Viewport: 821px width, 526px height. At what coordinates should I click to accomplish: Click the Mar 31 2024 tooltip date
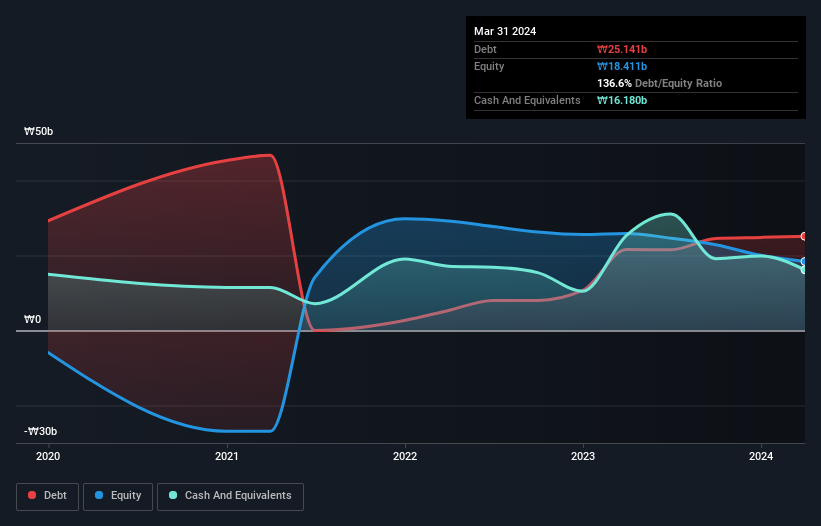pos(505,31)
